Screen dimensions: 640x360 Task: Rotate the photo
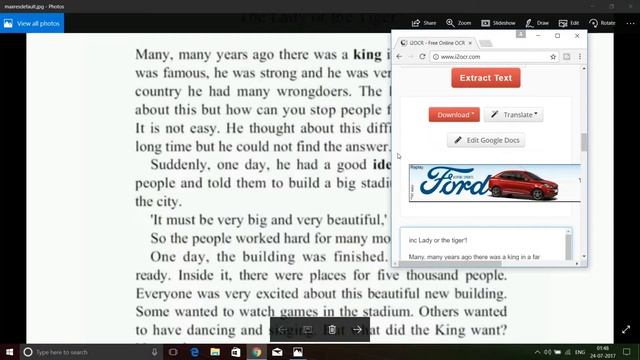point(602,23)
